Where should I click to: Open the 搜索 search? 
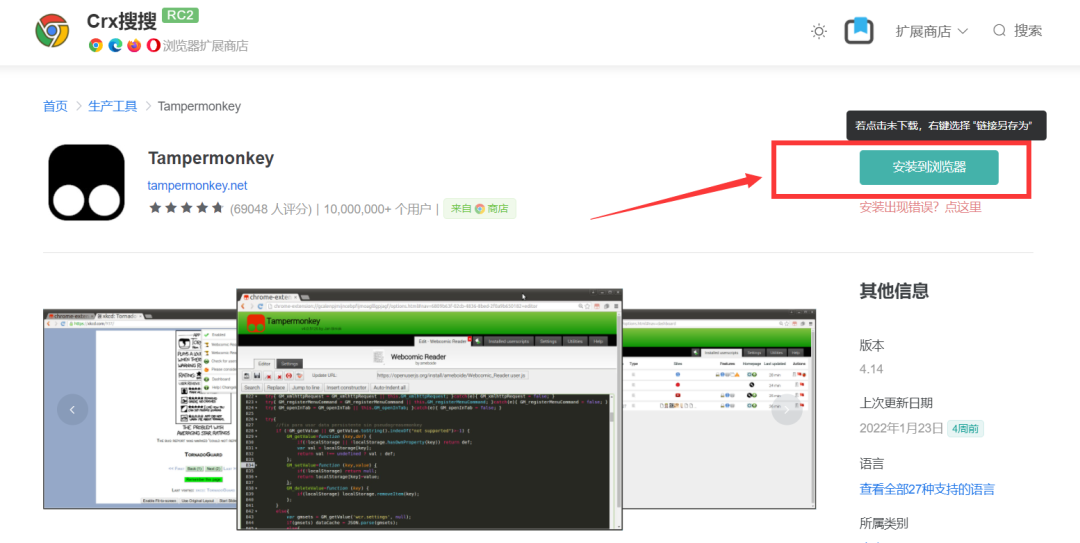tap(1017, 31)
